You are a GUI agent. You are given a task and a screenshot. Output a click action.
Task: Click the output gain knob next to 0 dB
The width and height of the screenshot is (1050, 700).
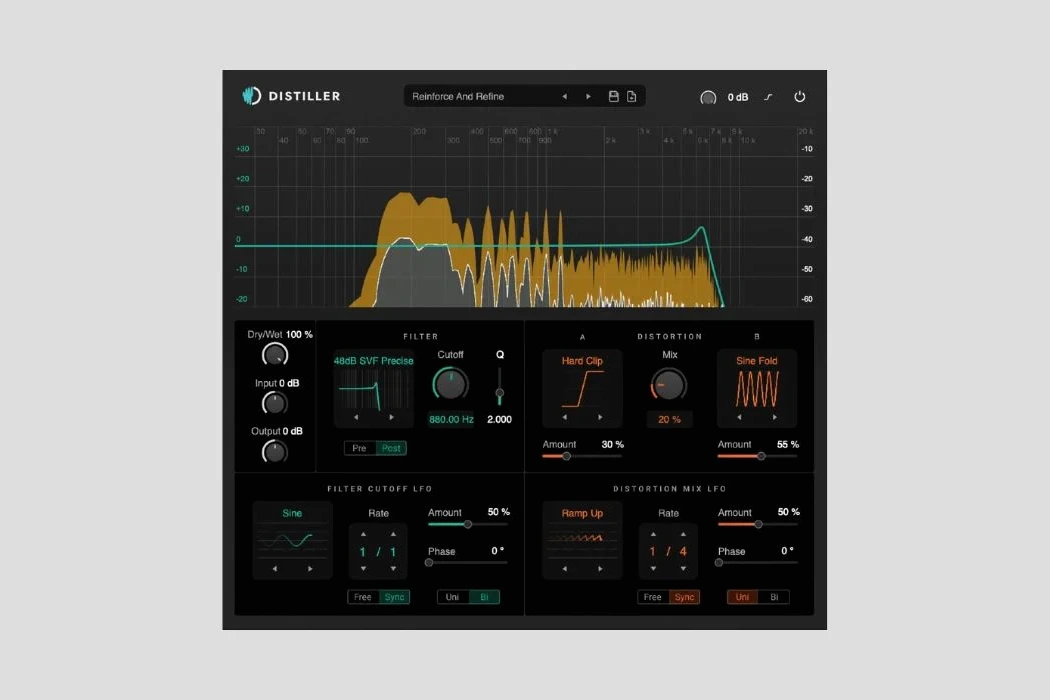[x=708, y=98]
